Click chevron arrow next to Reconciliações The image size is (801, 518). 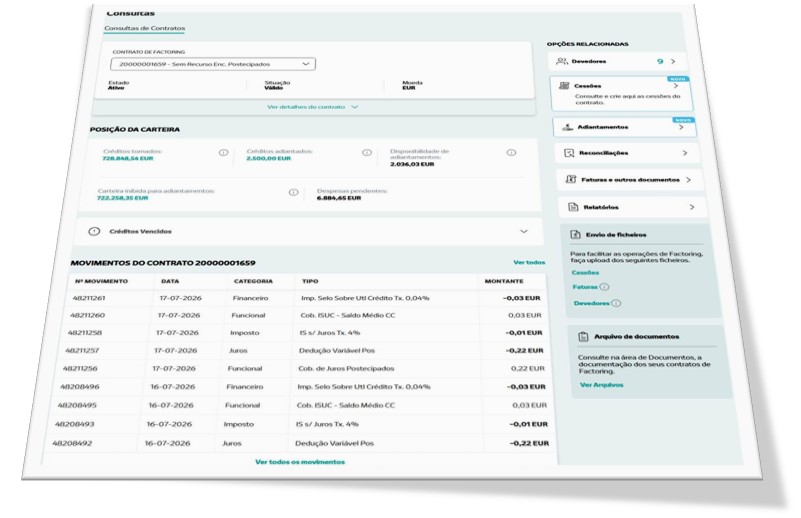685,153
